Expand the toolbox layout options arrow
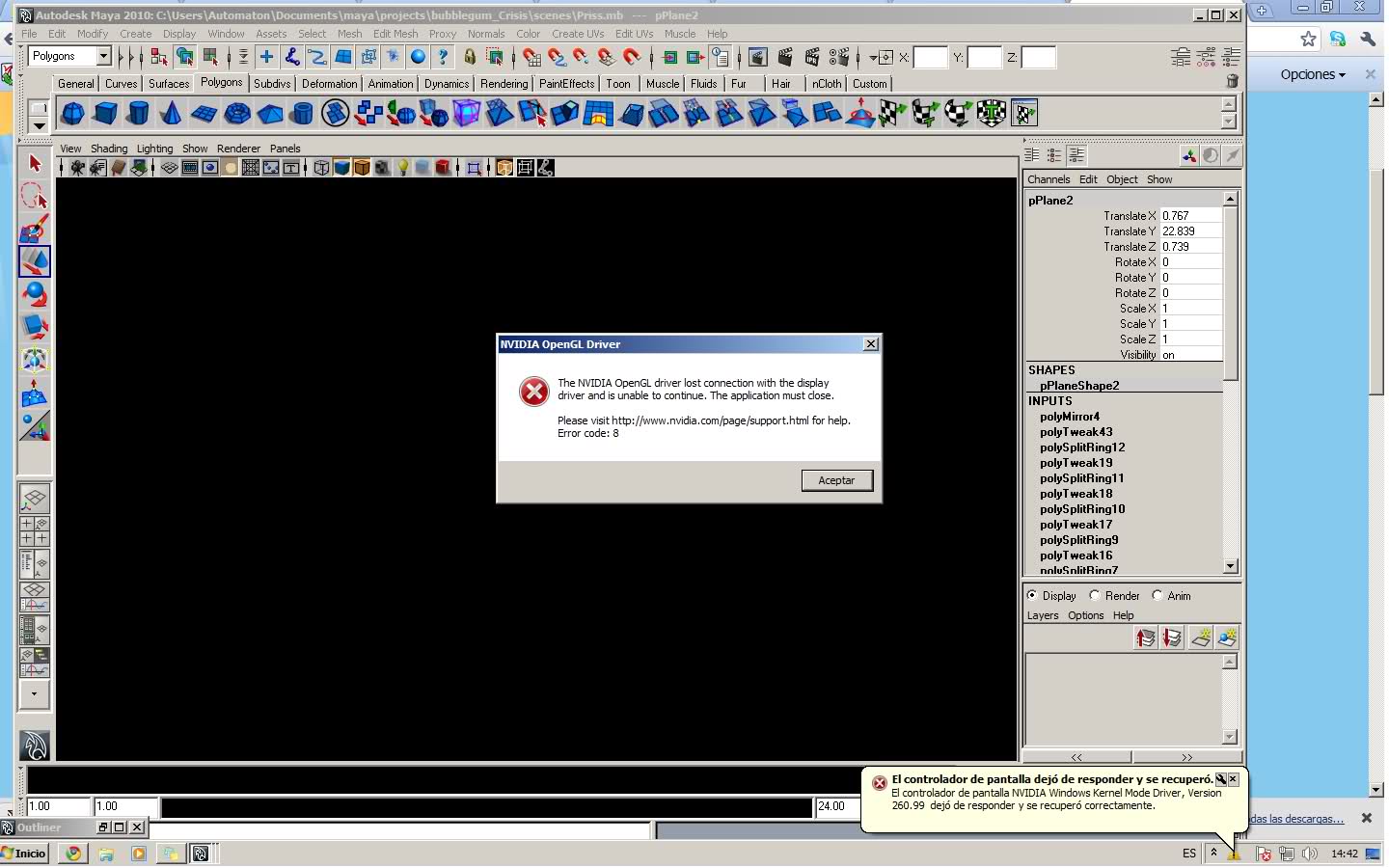 point(35,693)
